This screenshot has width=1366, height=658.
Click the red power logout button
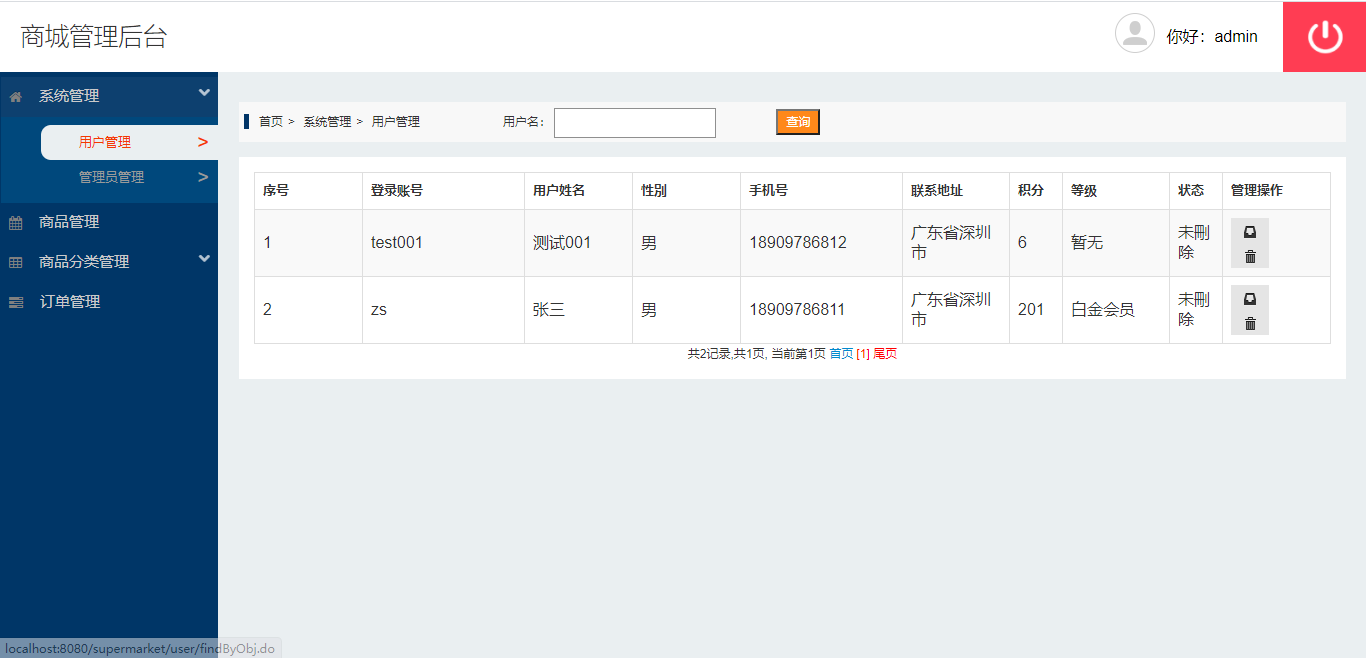[1324, 37]
